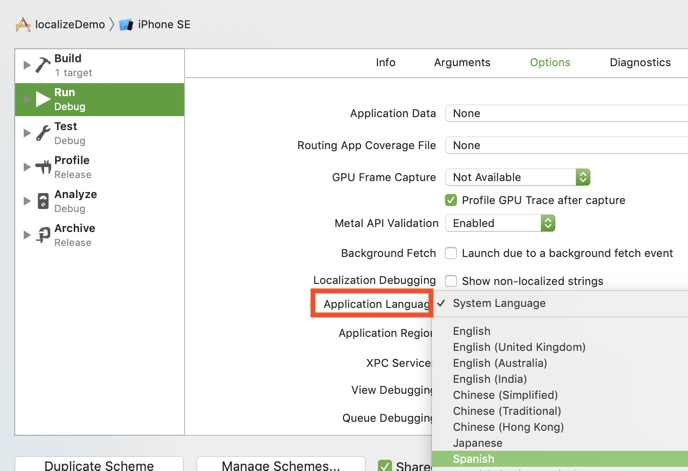Toggle the Shared checkbox at bottom
The image size is (688, 471).
(x=385, y=465)
